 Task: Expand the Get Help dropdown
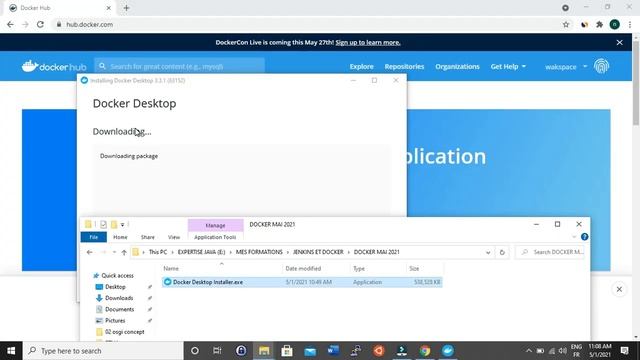(x=508, y=67)
